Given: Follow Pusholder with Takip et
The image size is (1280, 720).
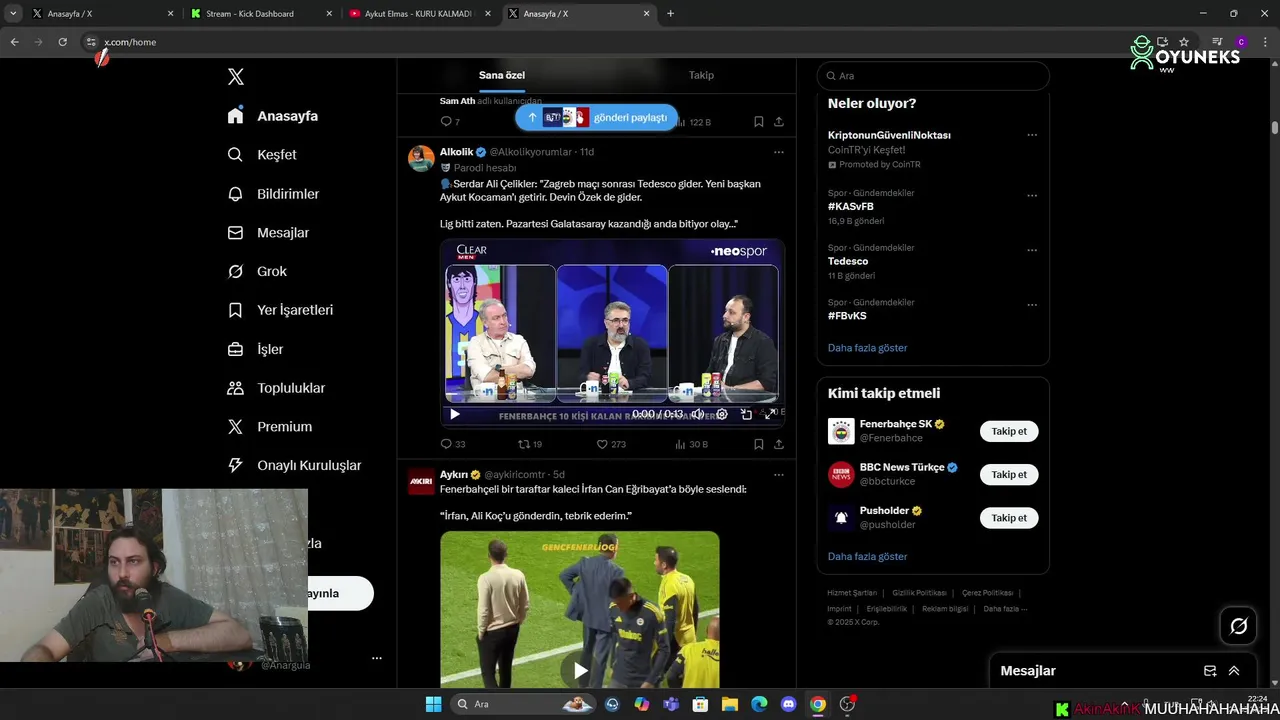Looking at the screenshot, I should pos(1009,518).
